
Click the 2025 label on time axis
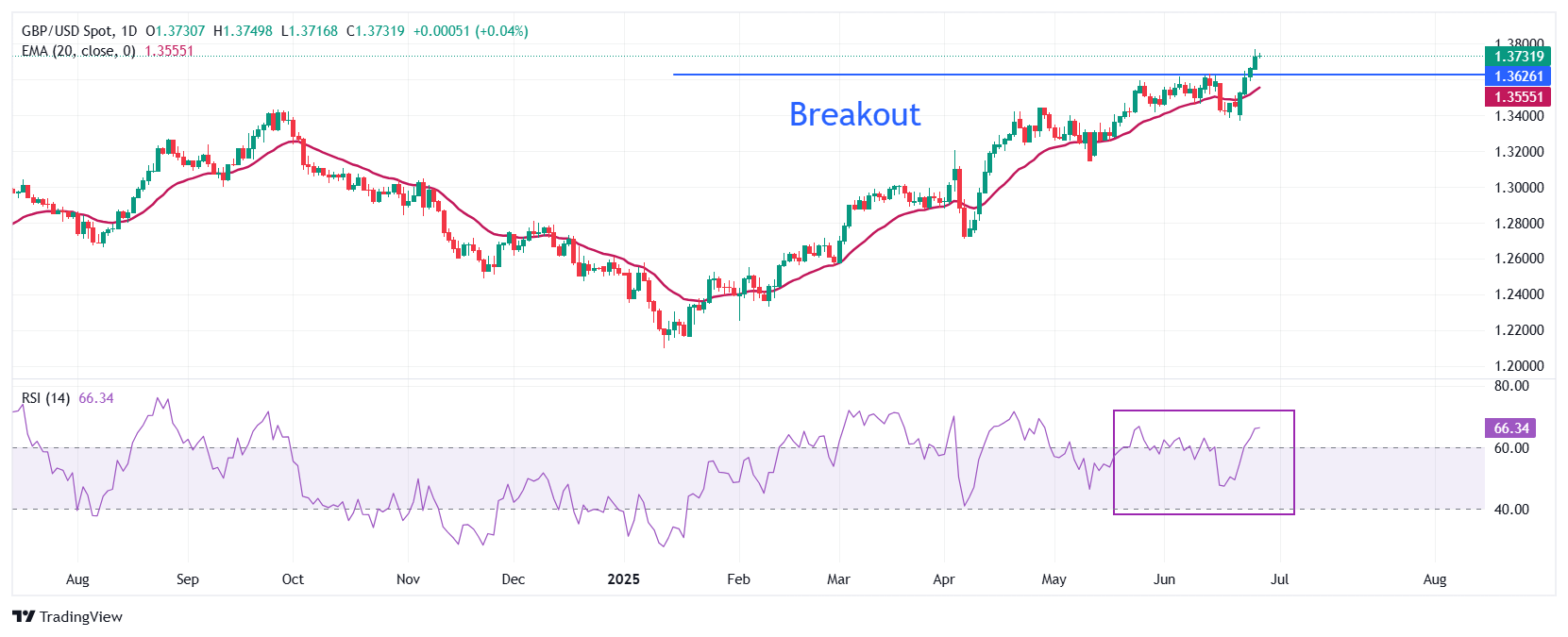(623, 579)
